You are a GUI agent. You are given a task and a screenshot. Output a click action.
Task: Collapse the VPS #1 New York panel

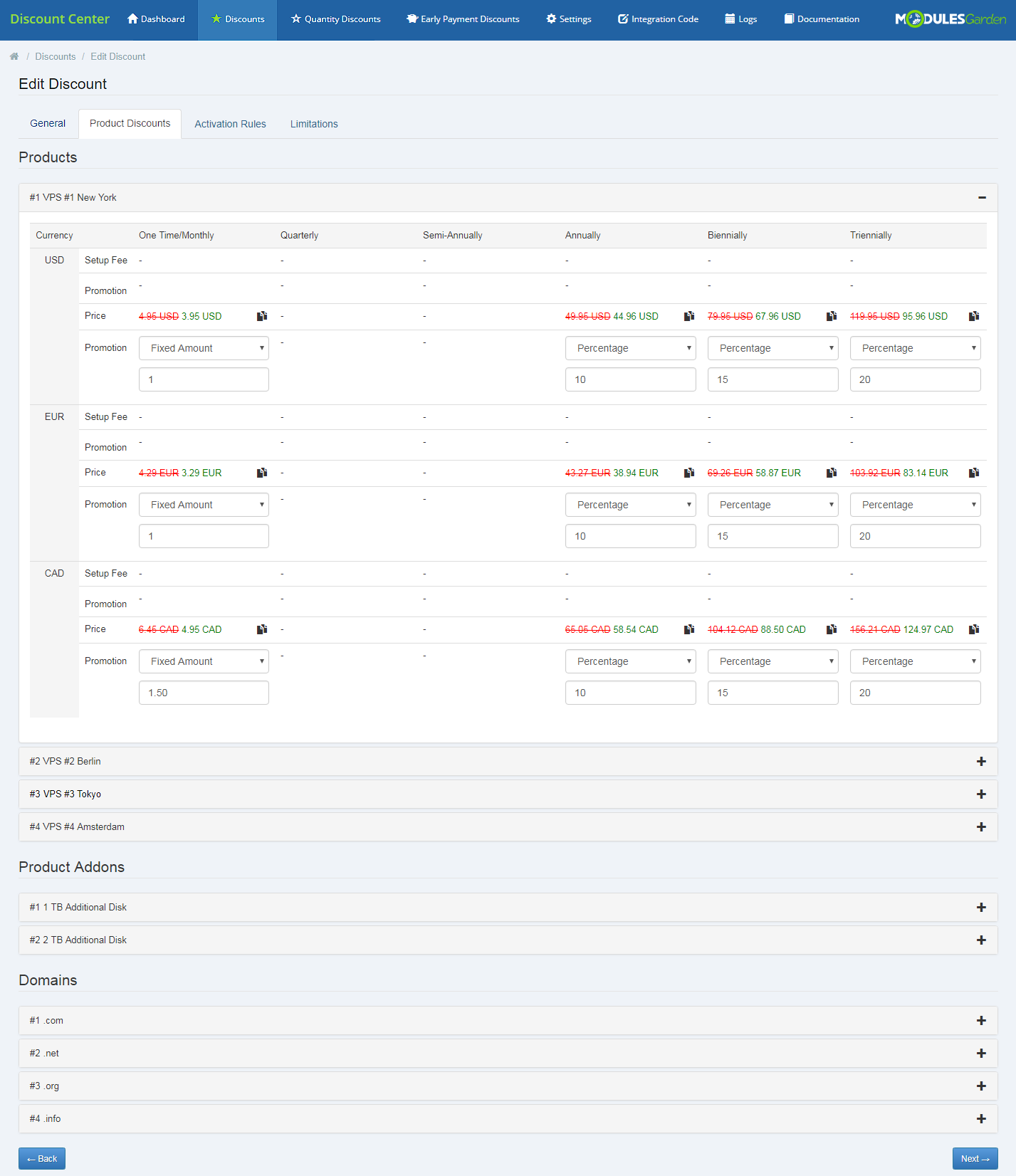tap(982, 197)
